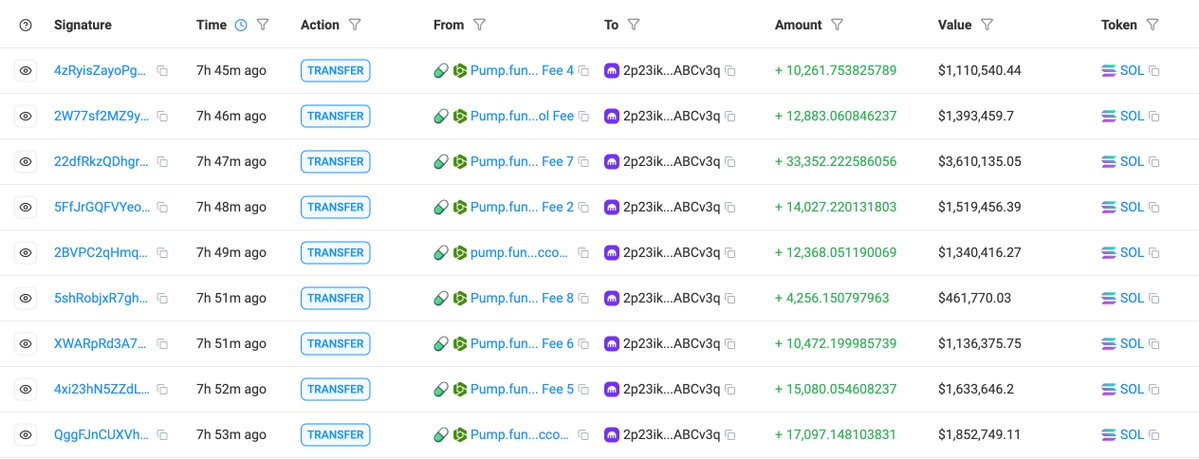1199x459 pixels.
Task: Select value $1,852,749.11
Action: tap(980, 435)
